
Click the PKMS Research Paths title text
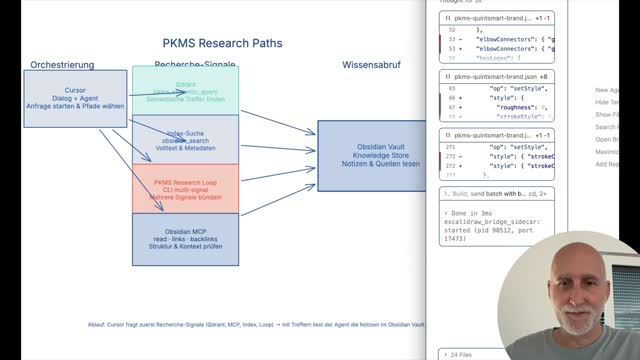(222, 43)
